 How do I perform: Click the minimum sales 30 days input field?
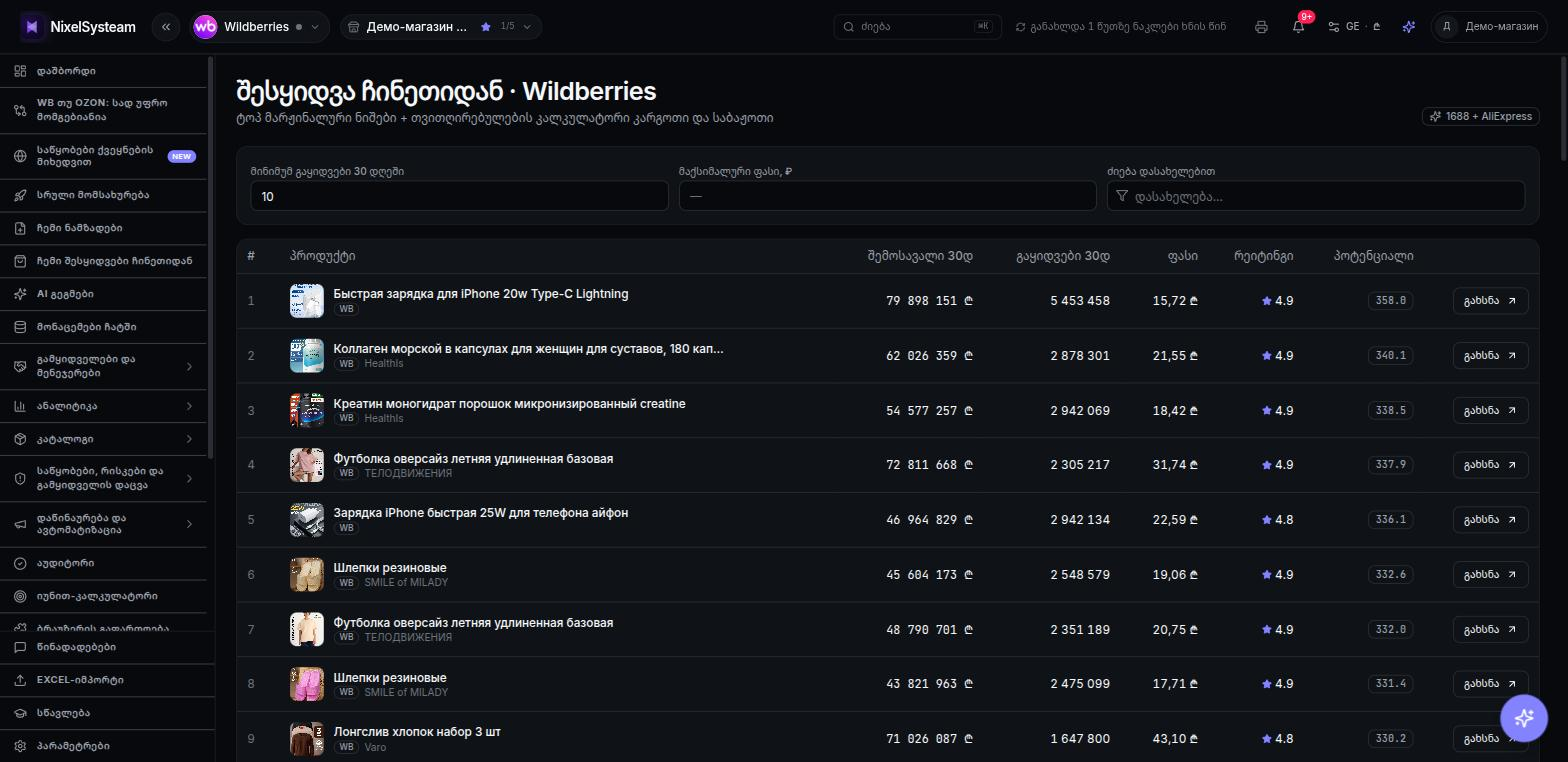[x=459, y=196]
